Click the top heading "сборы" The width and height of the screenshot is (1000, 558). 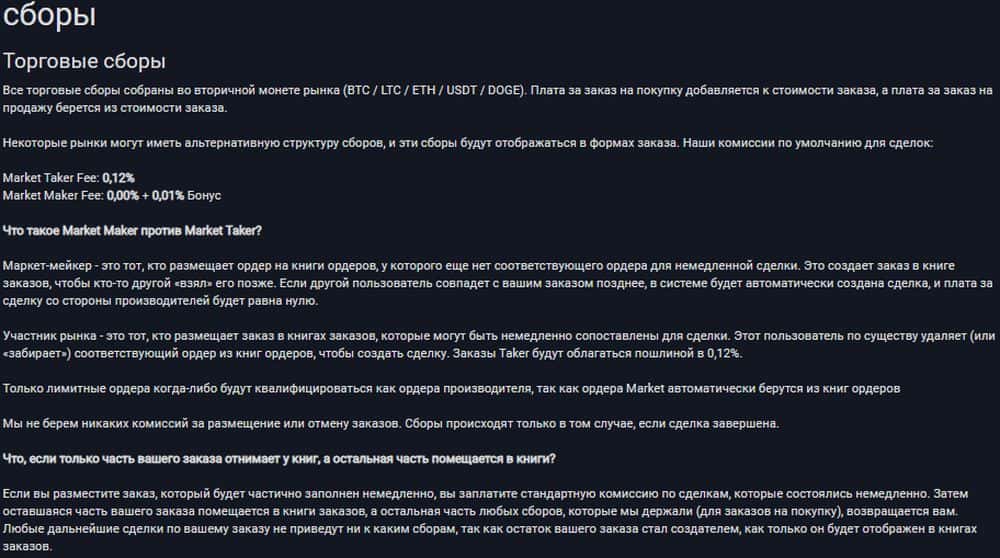[x=48, y=17]
